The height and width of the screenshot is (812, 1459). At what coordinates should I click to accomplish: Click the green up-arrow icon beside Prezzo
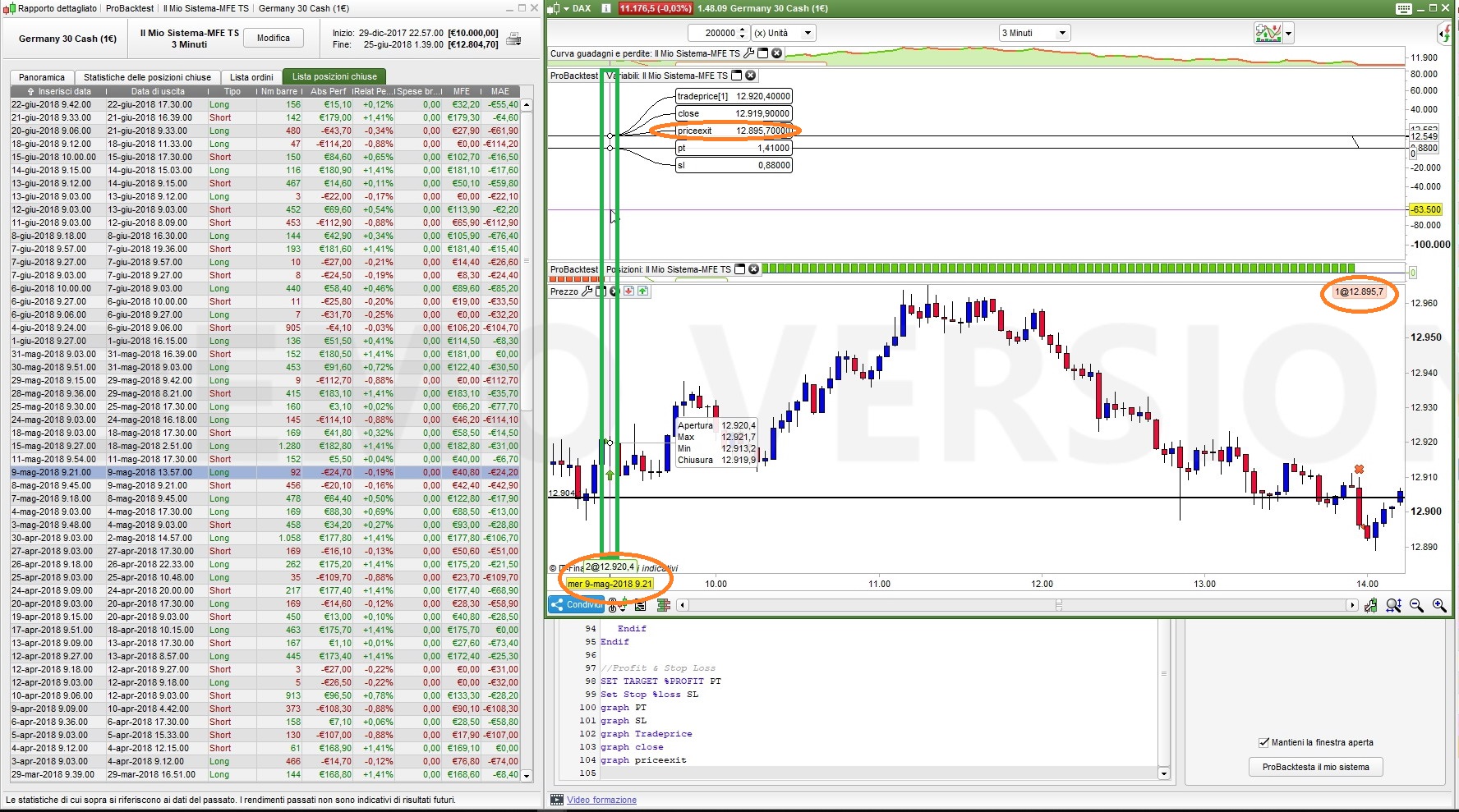[642, 291]
